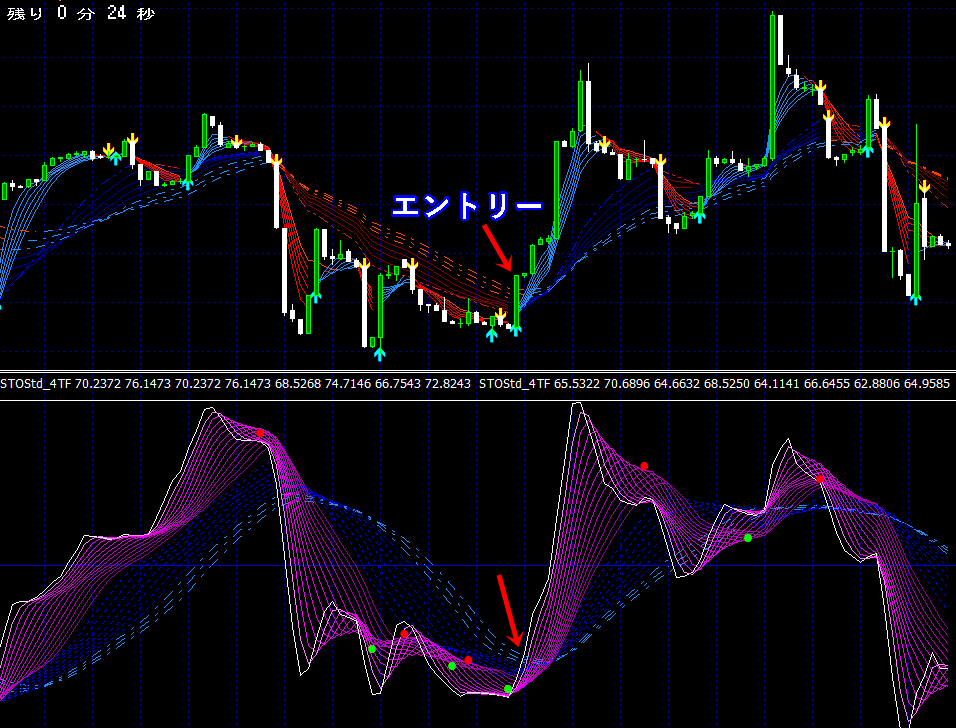The height and width of the screenshot is (728, 956).
Task: Click the second STOStd_4TF label before 65.5322
Action: coord(515,384)
